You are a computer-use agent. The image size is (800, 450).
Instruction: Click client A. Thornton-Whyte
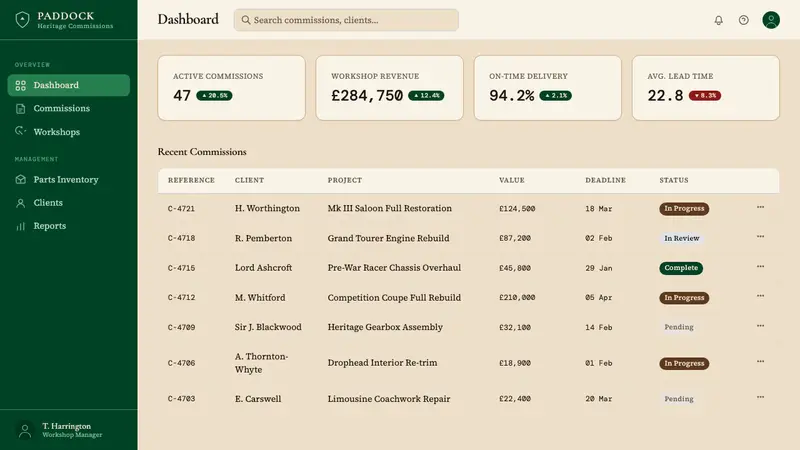(x=261, y=363)
